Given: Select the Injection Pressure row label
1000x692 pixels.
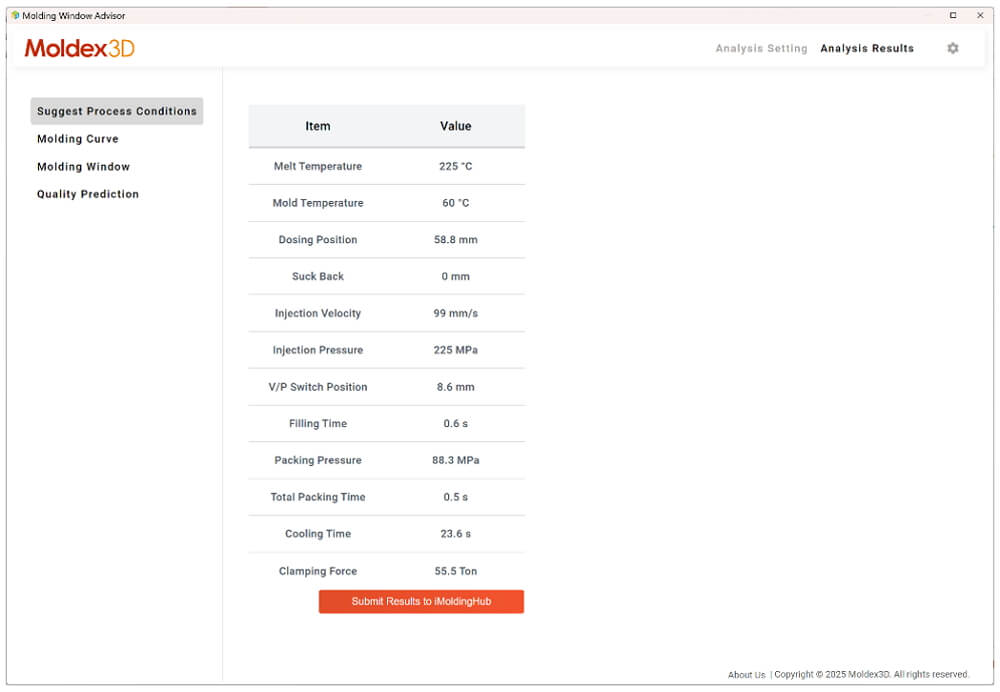Looking at the screenshot, I should (318, 350).
